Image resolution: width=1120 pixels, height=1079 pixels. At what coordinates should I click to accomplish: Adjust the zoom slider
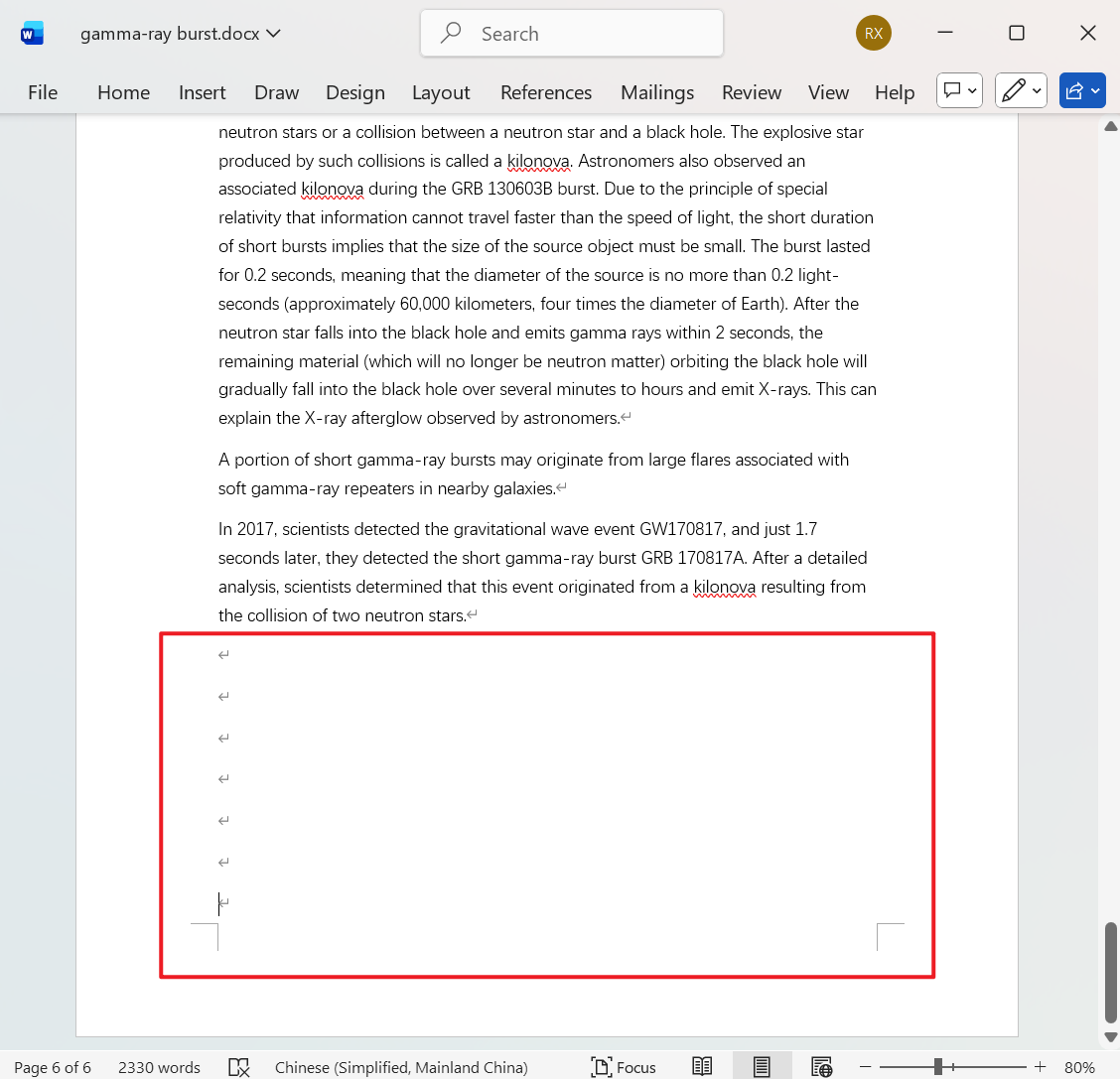(937, 1066)
